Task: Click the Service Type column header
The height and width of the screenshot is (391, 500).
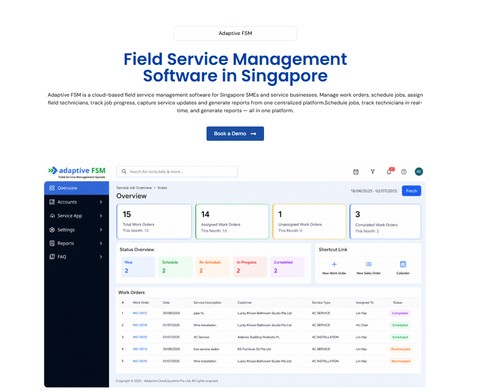Action: tap(321, 302)
